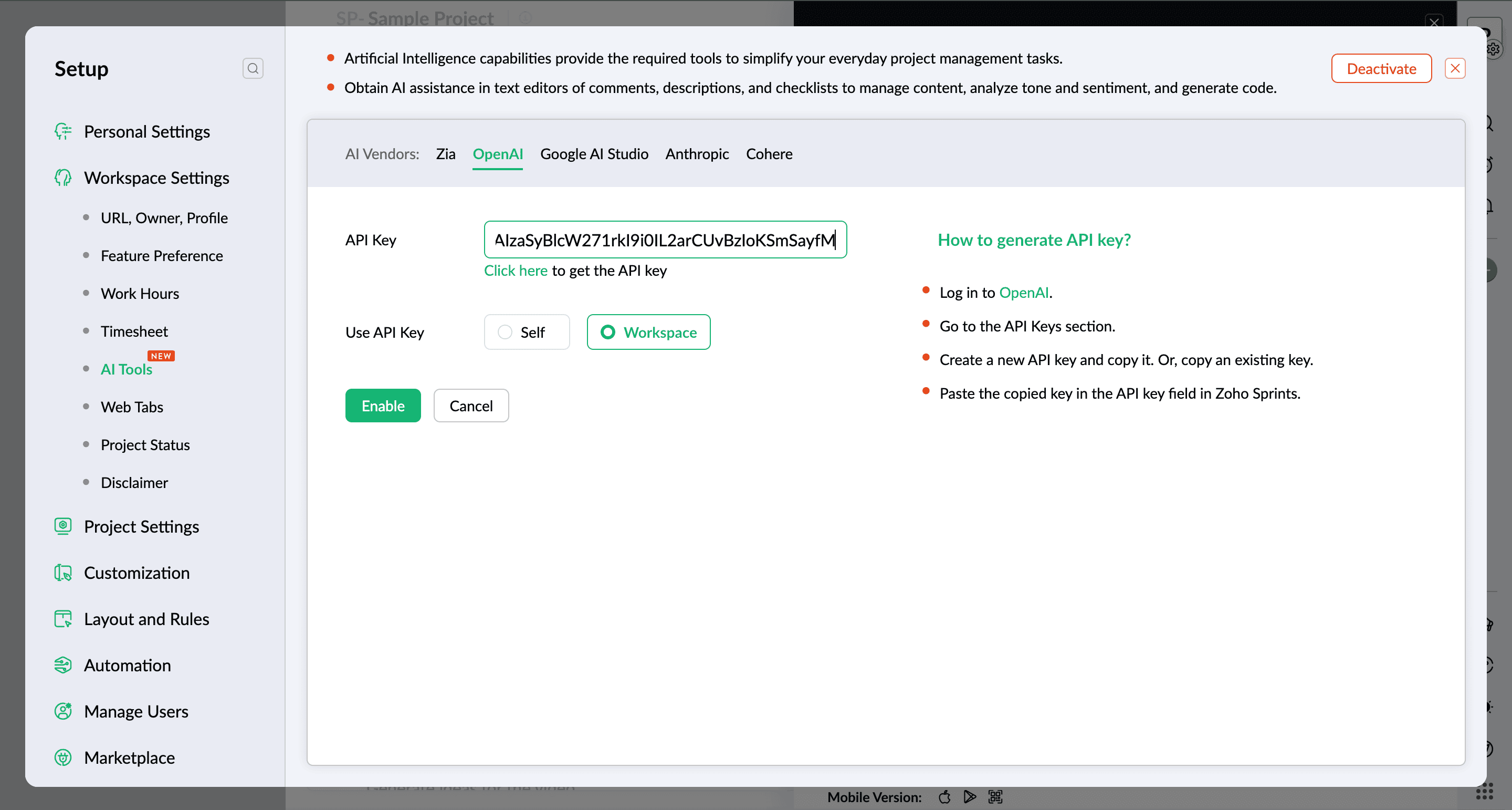Click the Apple icon beside Mobile Version
The width and height of the screenshot is (1512, 810).
(944, 796)
